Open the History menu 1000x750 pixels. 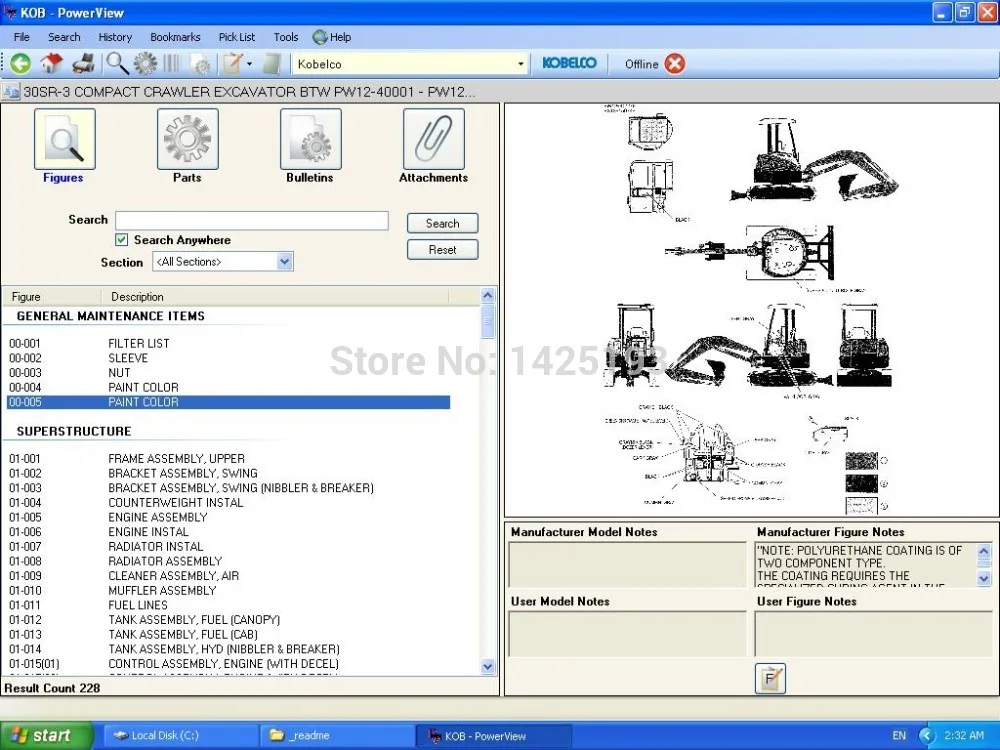tap(115, 37)
